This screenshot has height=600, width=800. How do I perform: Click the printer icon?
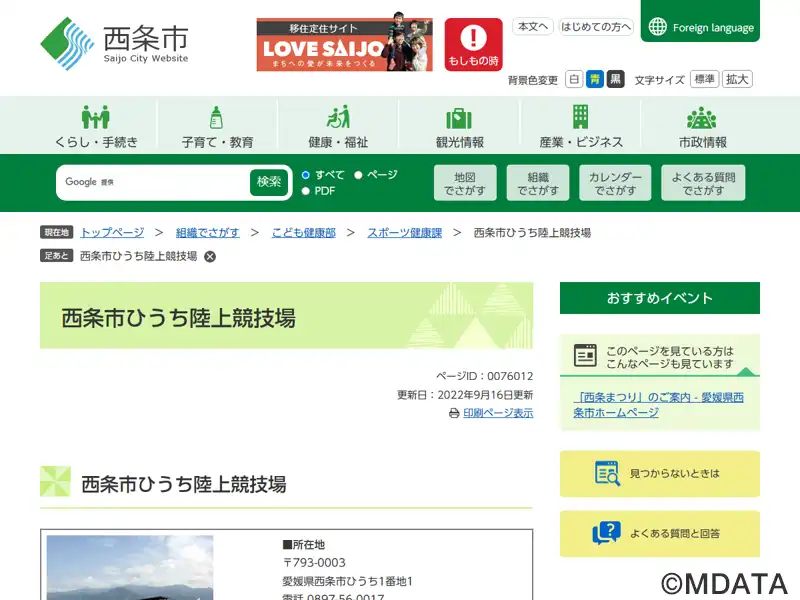click(x=454, y=413)
